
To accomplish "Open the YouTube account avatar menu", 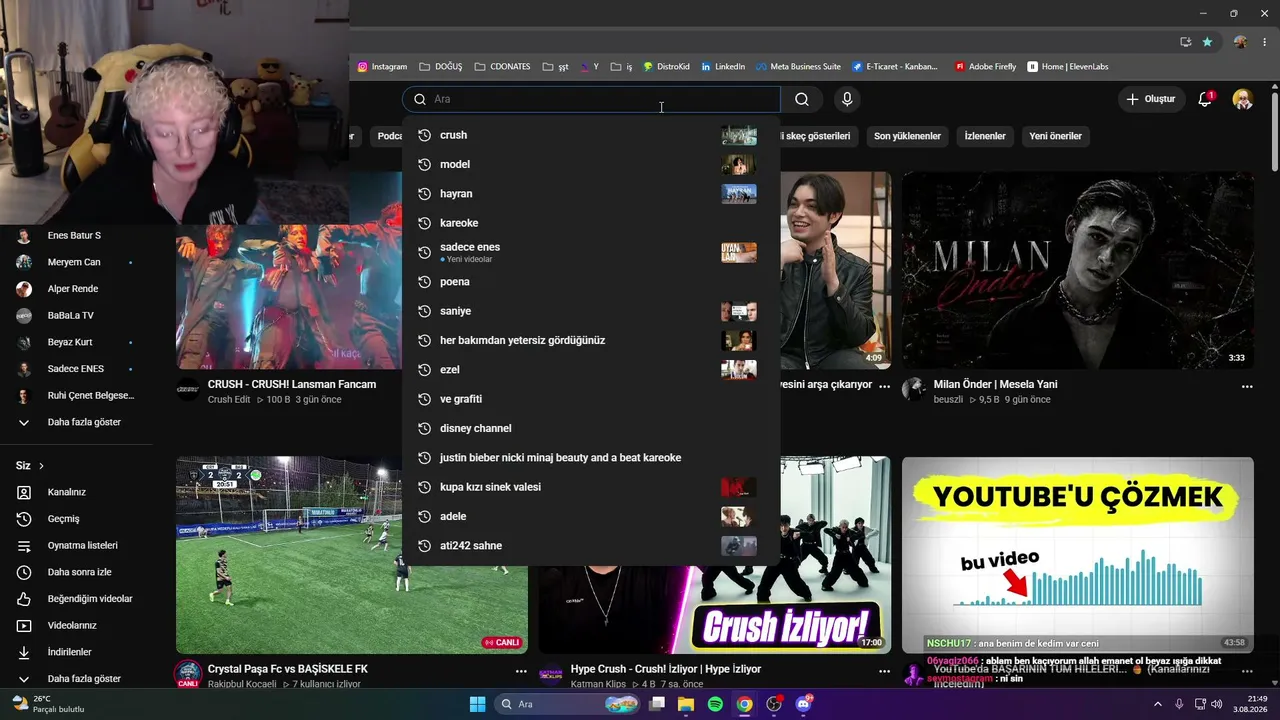I will [x=1242, y=99].
